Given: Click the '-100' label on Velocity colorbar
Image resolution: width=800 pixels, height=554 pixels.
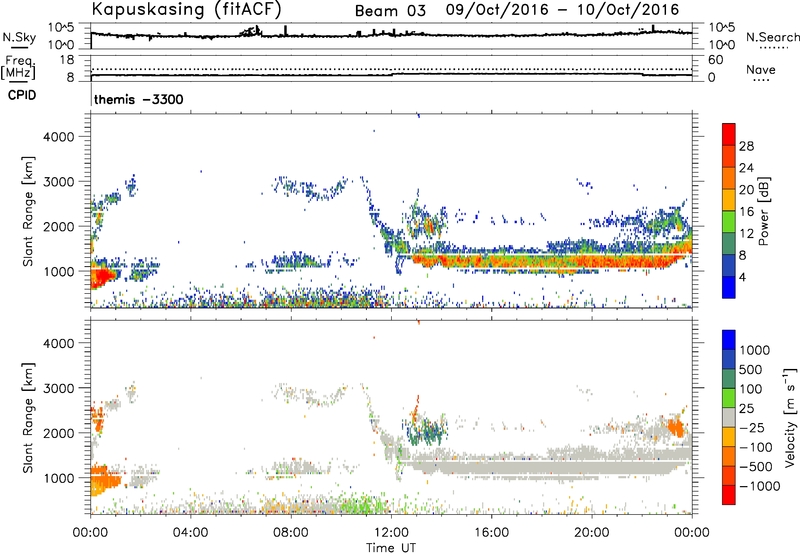Looking at the screenshot, I should coord(755,447).
